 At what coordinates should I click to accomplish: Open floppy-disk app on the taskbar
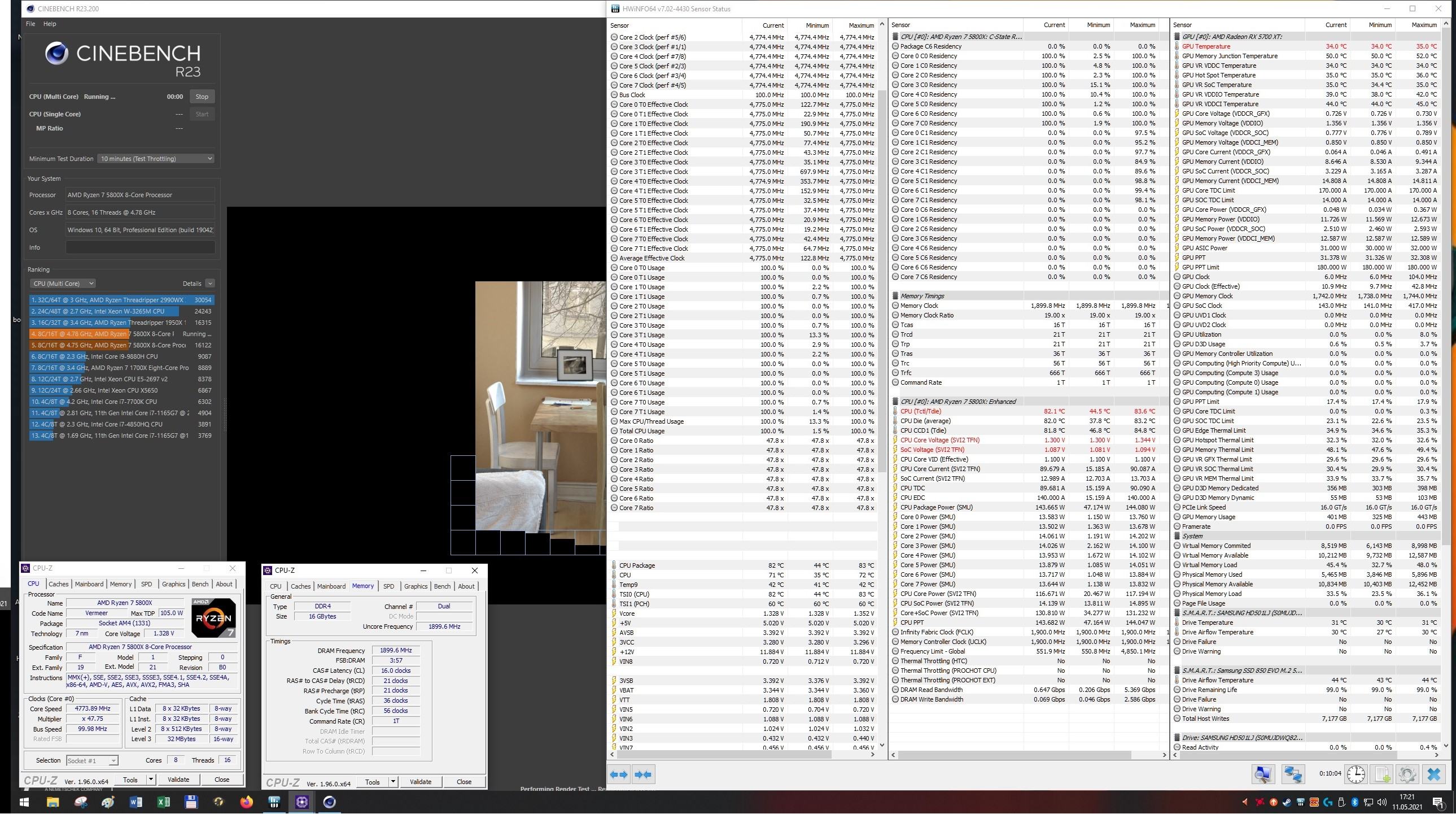(191, 802)
